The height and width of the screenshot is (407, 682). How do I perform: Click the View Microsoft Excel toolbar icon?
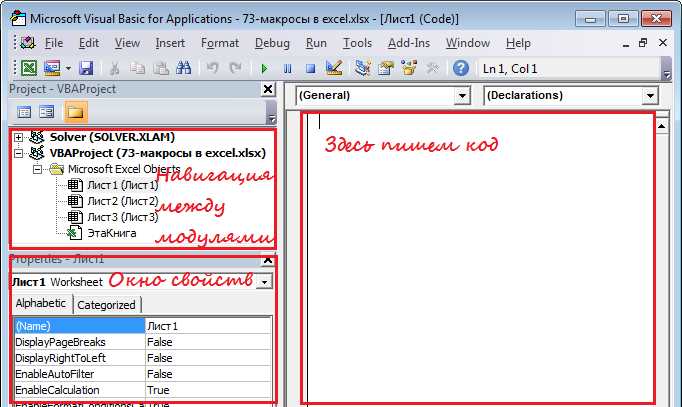[29, 68]
